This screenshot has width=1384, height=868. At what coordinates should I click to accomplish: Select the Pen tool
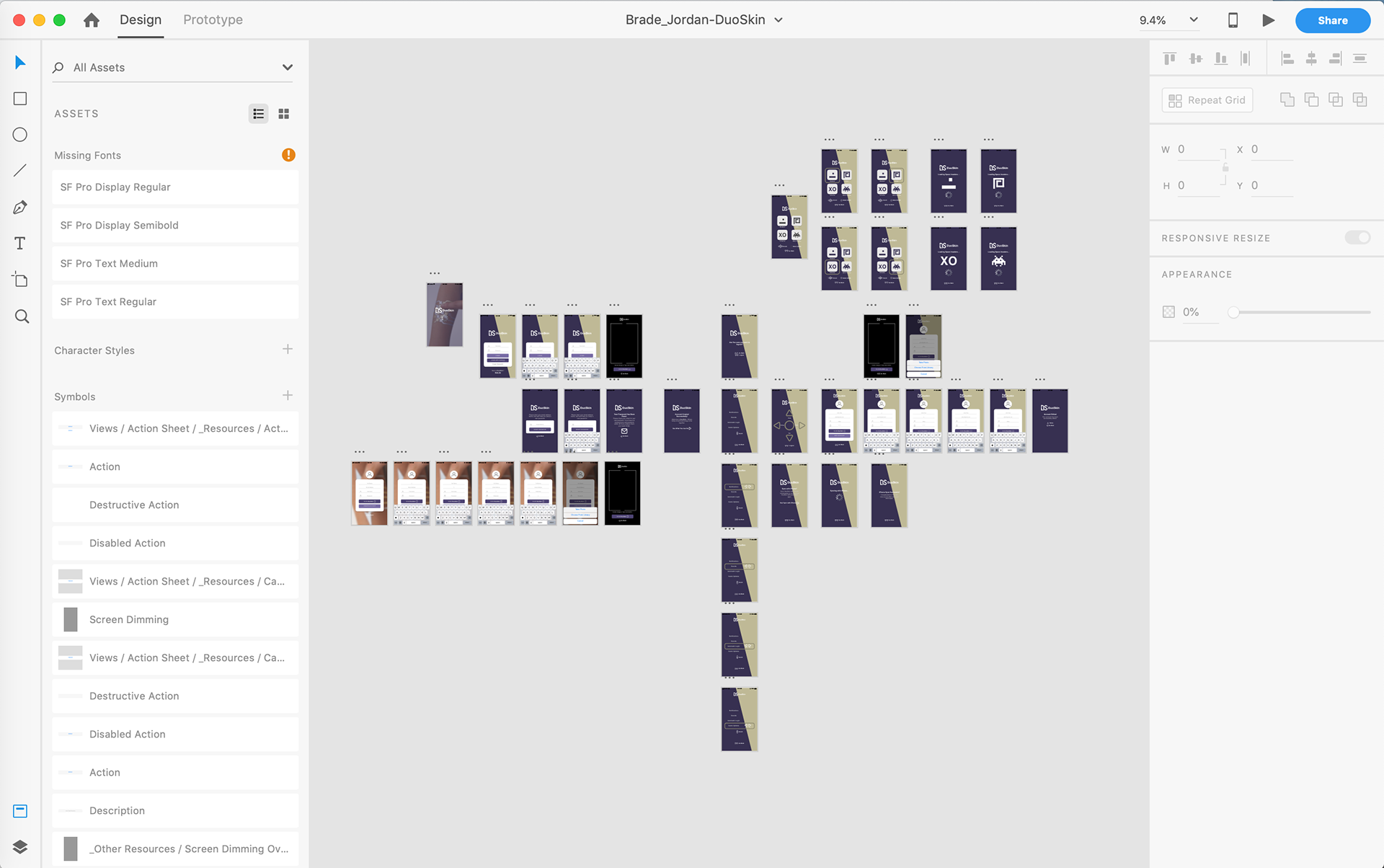click(20, 208)
